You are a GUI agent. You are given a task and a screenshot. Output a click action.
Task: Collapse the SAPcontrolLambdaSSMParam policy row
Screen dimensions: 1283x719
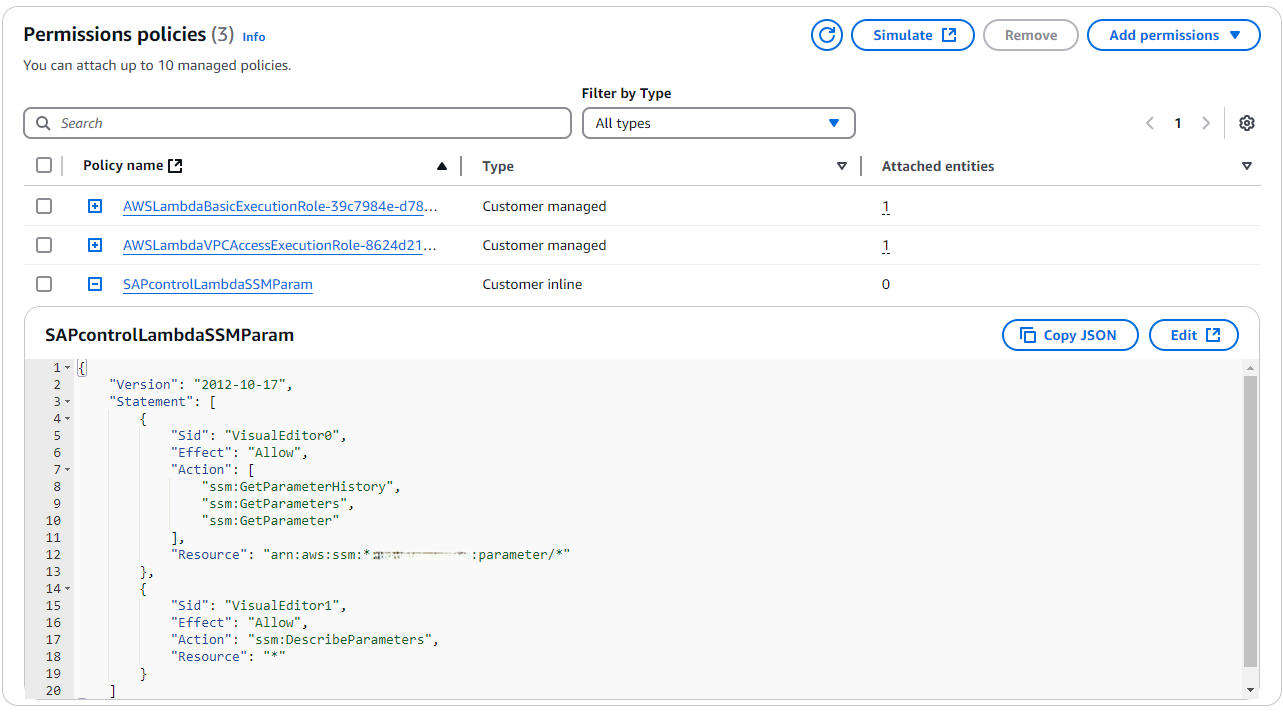click(x=95, y=284)
